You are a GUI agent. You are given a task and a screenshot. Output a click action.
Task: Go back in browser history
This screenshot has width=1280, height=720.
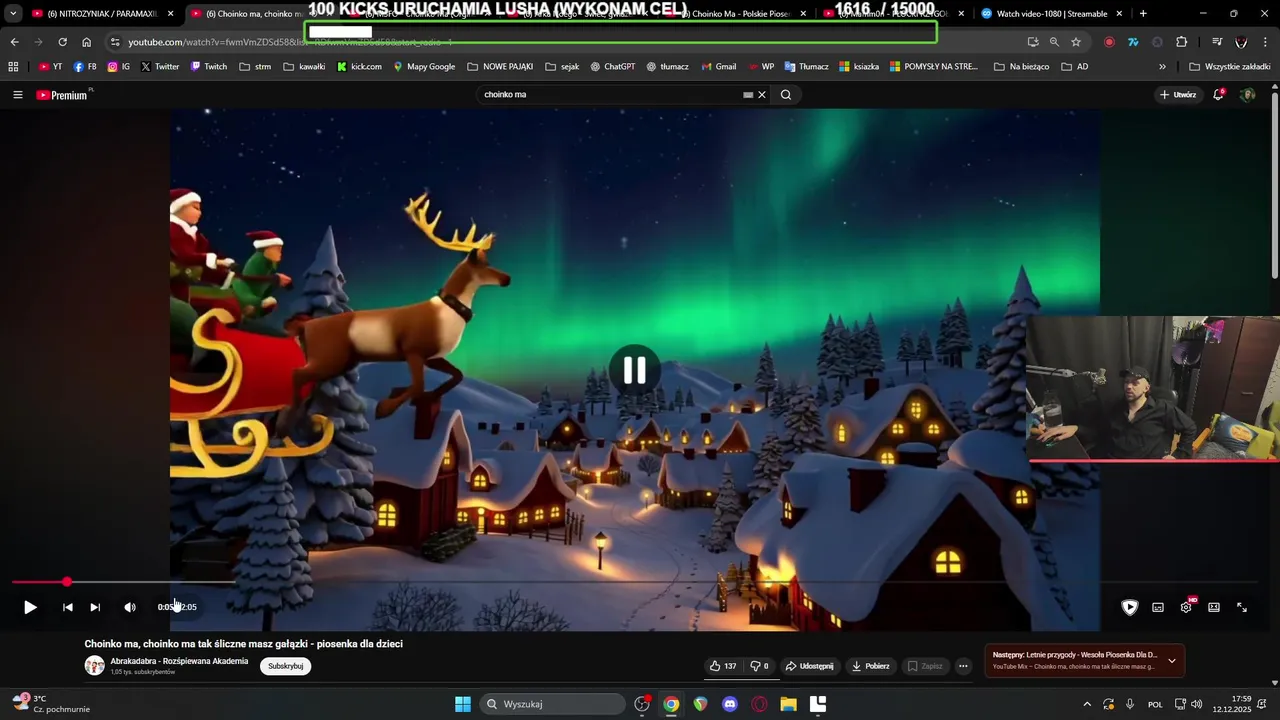click(x=14, y=42)
